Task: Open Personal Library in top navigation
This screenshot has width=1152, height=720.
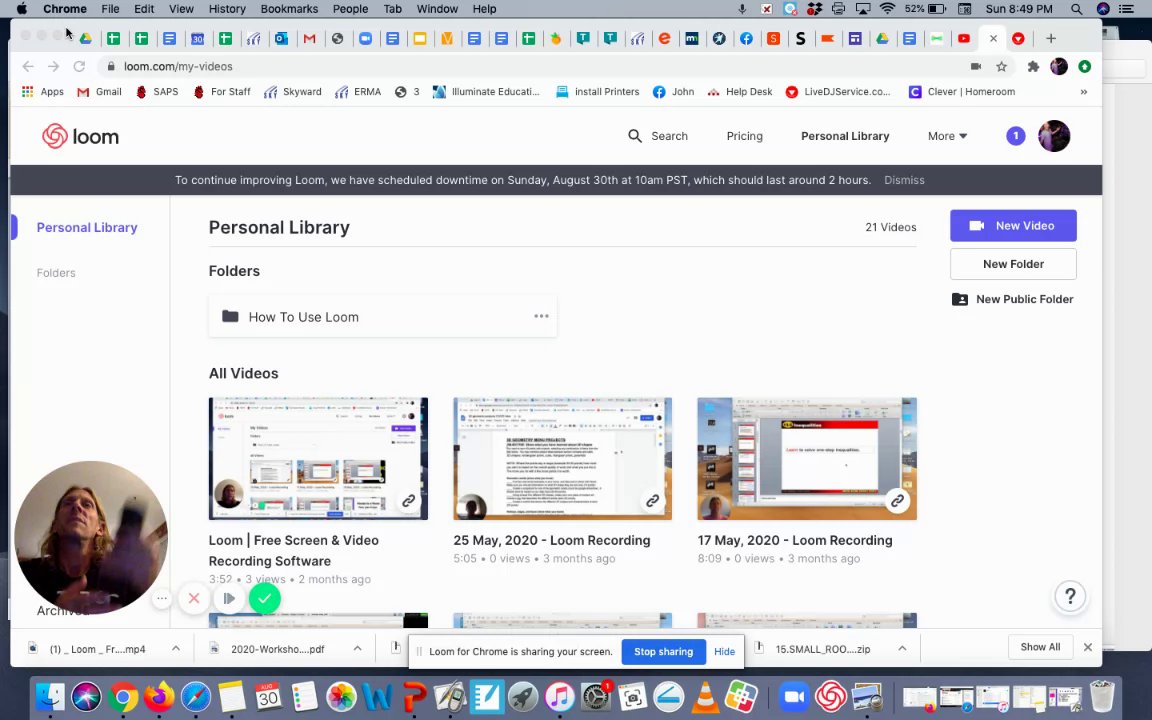Action: 845,136
